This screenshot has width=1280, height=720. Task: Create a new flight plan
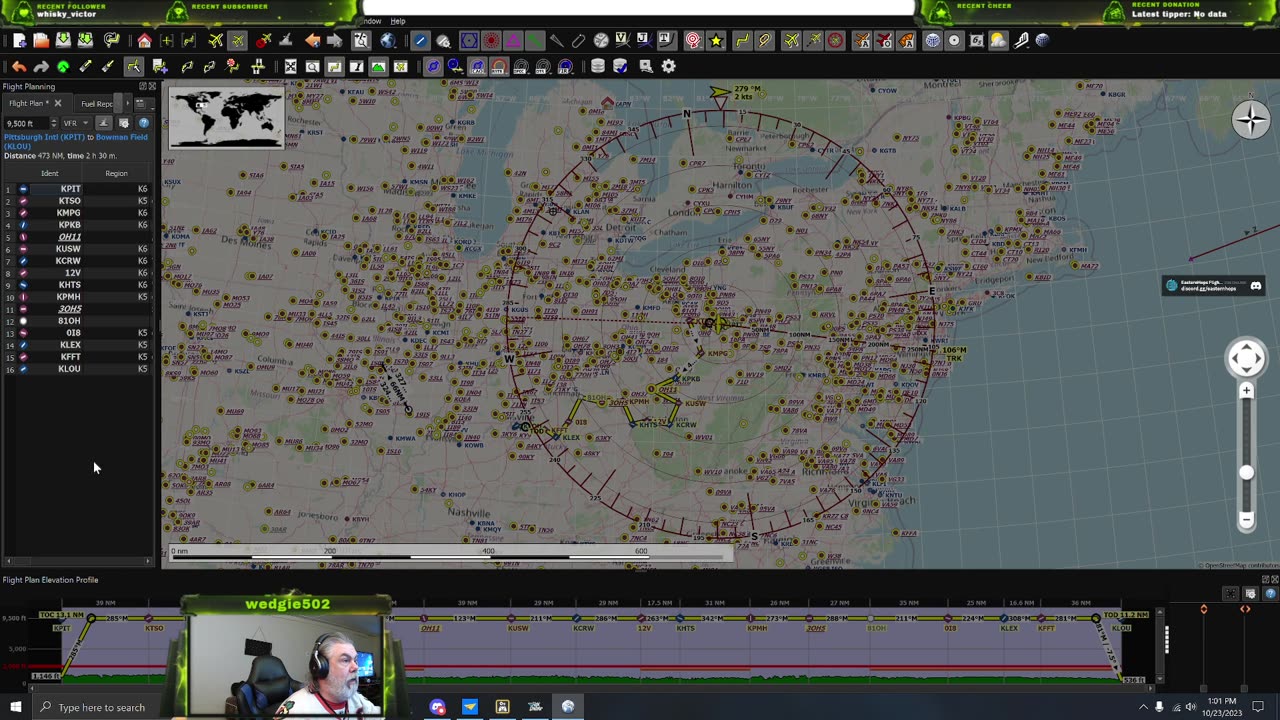(20, 40)
